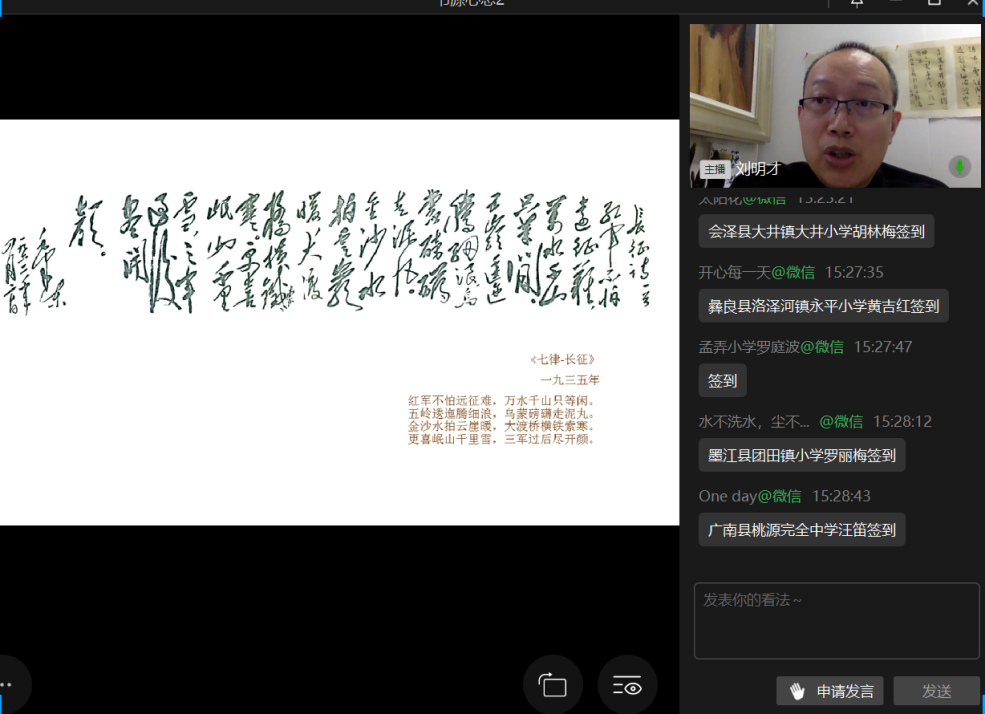Click poem line 五岭逶迤腾细浪
Image resolution: width=985 pixels, height=714 pixels.
pyautogui.click(x=451, y=414)
